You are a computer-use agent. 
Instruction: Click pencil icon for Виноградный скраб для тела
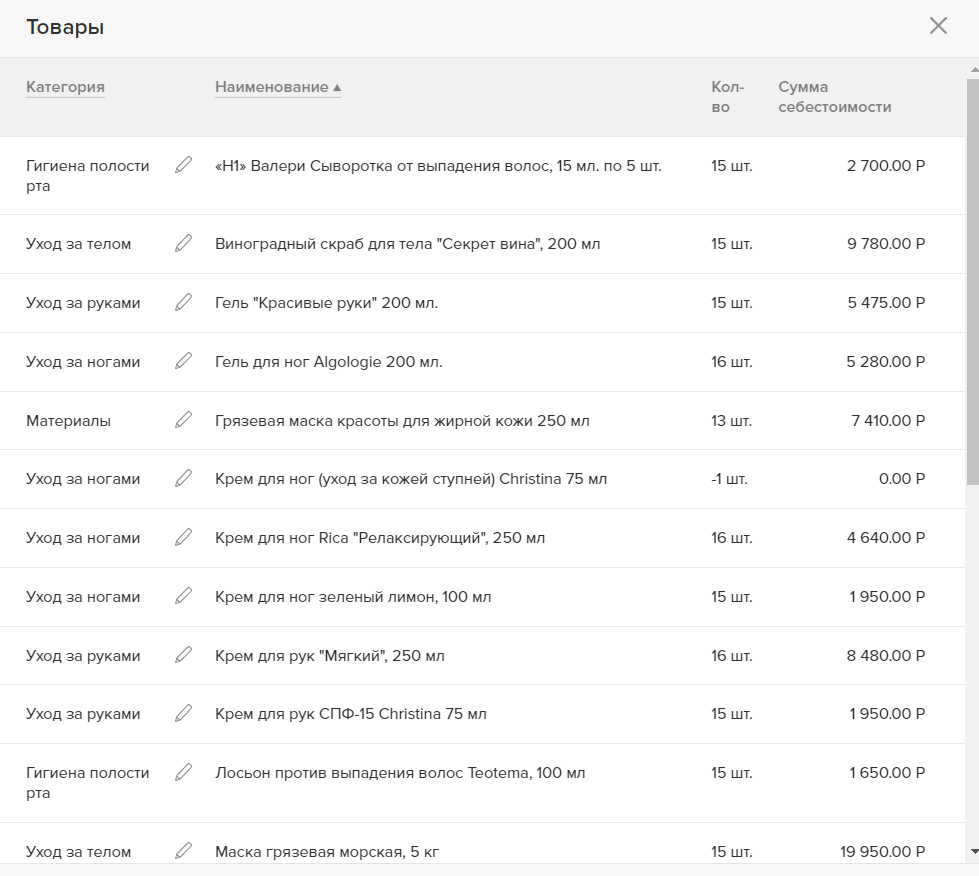[184, 243]
